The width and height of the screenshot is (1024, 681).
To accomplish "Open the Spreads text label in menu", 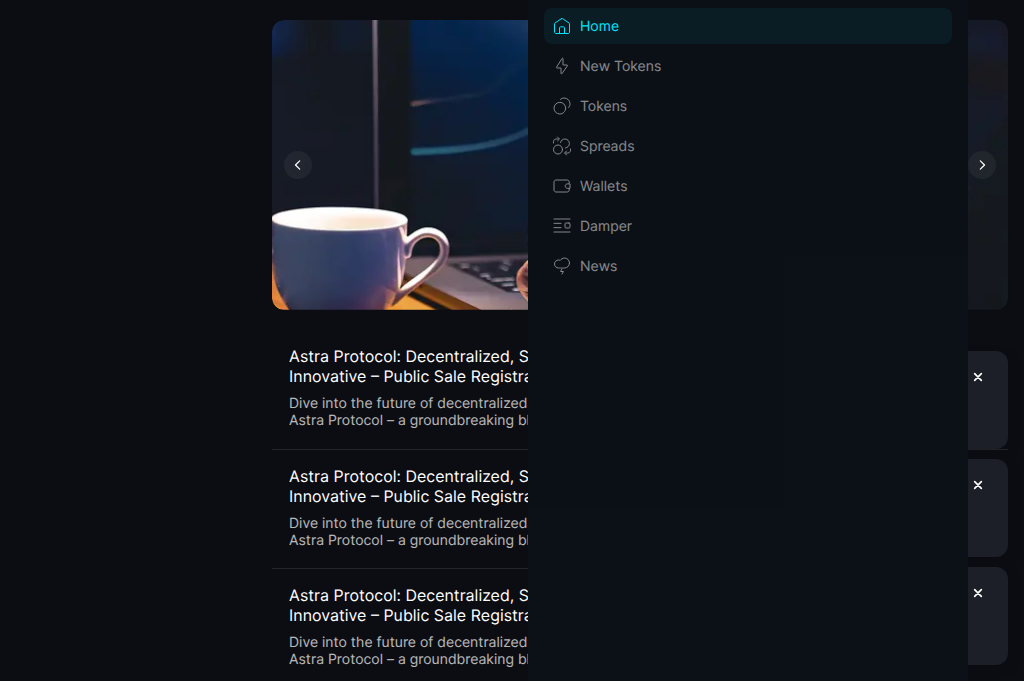I will (607, 146).
